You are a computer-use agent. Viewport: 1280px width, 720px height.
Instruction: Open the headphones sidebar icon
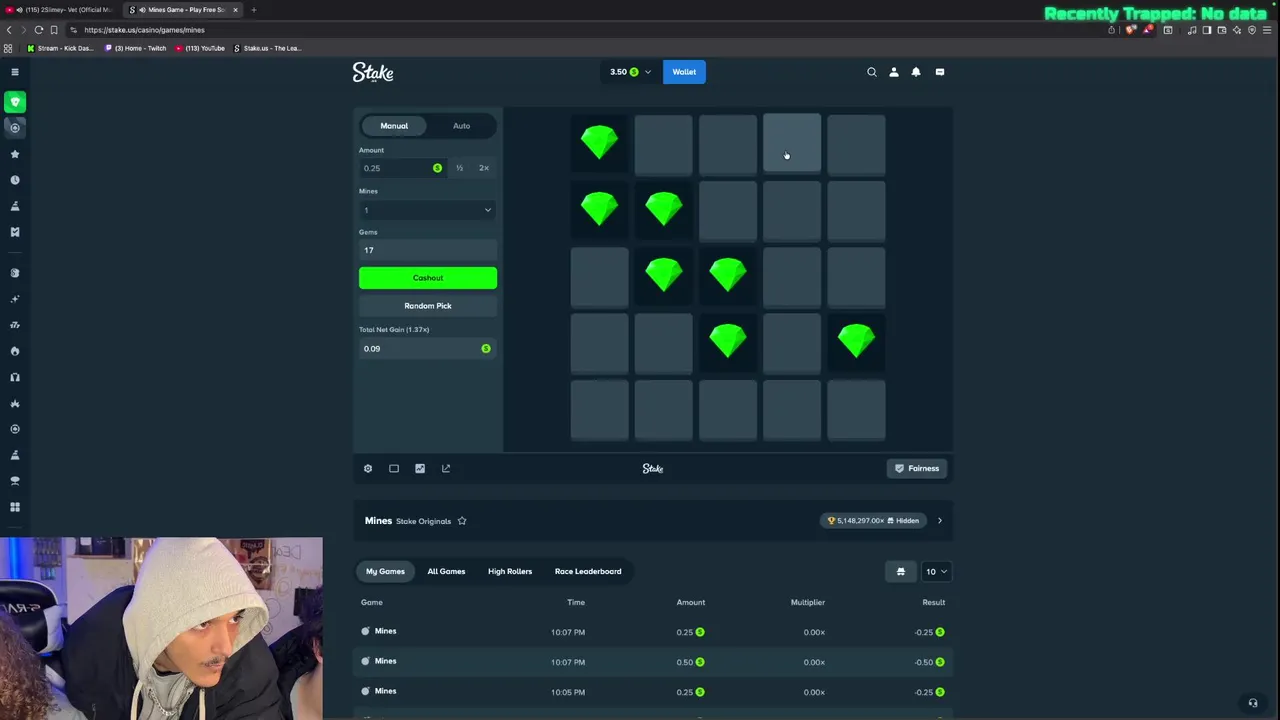pos(15,377)
